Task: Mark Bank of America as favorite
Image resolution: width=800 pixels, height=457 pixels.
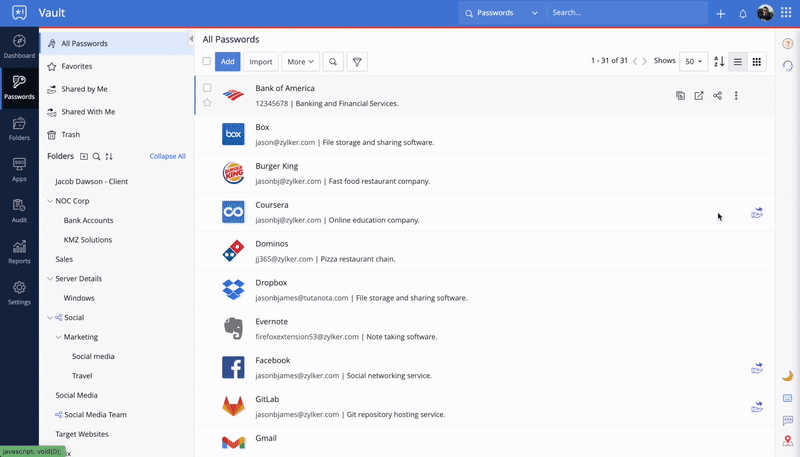Action: [x=207, y=103]
